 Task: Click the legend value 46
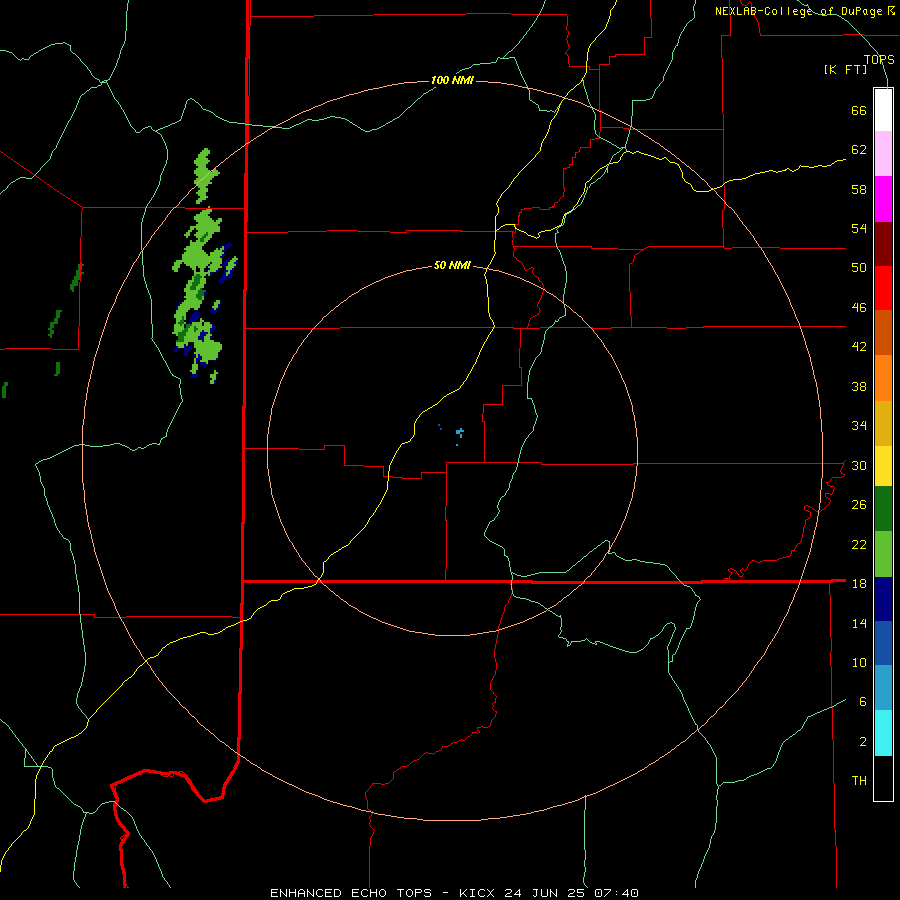859,307
